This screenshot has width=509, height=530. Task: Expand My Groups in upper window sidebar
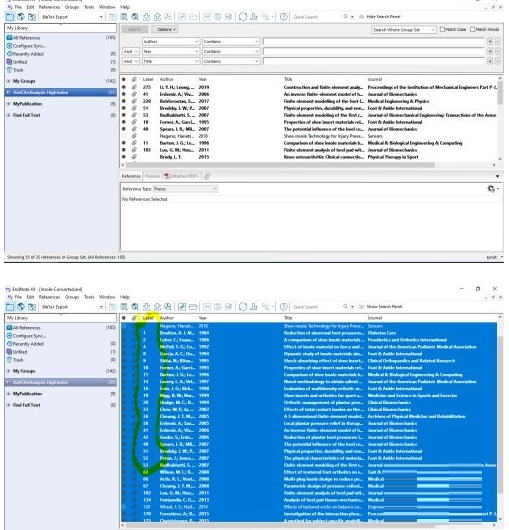[8, 81]
